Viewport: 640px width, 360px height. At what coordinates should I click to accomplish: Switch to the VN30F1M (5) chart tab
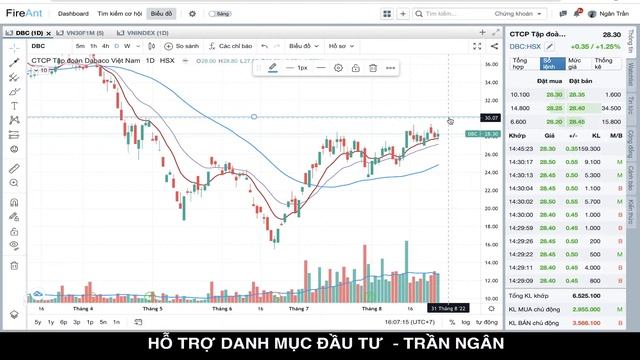[x=85, y=33]
